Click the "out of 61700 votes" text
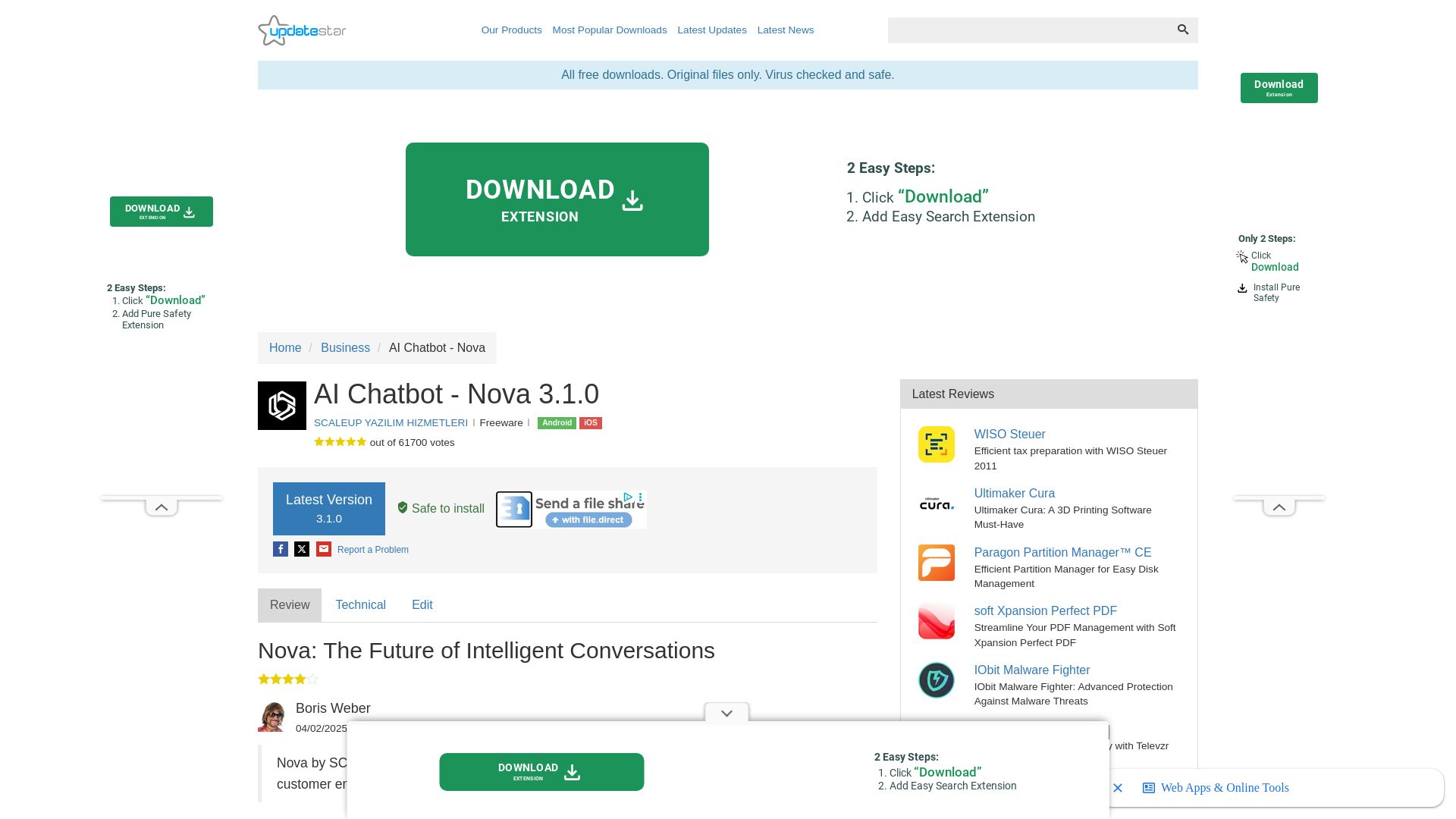 [x=413, y=443]
